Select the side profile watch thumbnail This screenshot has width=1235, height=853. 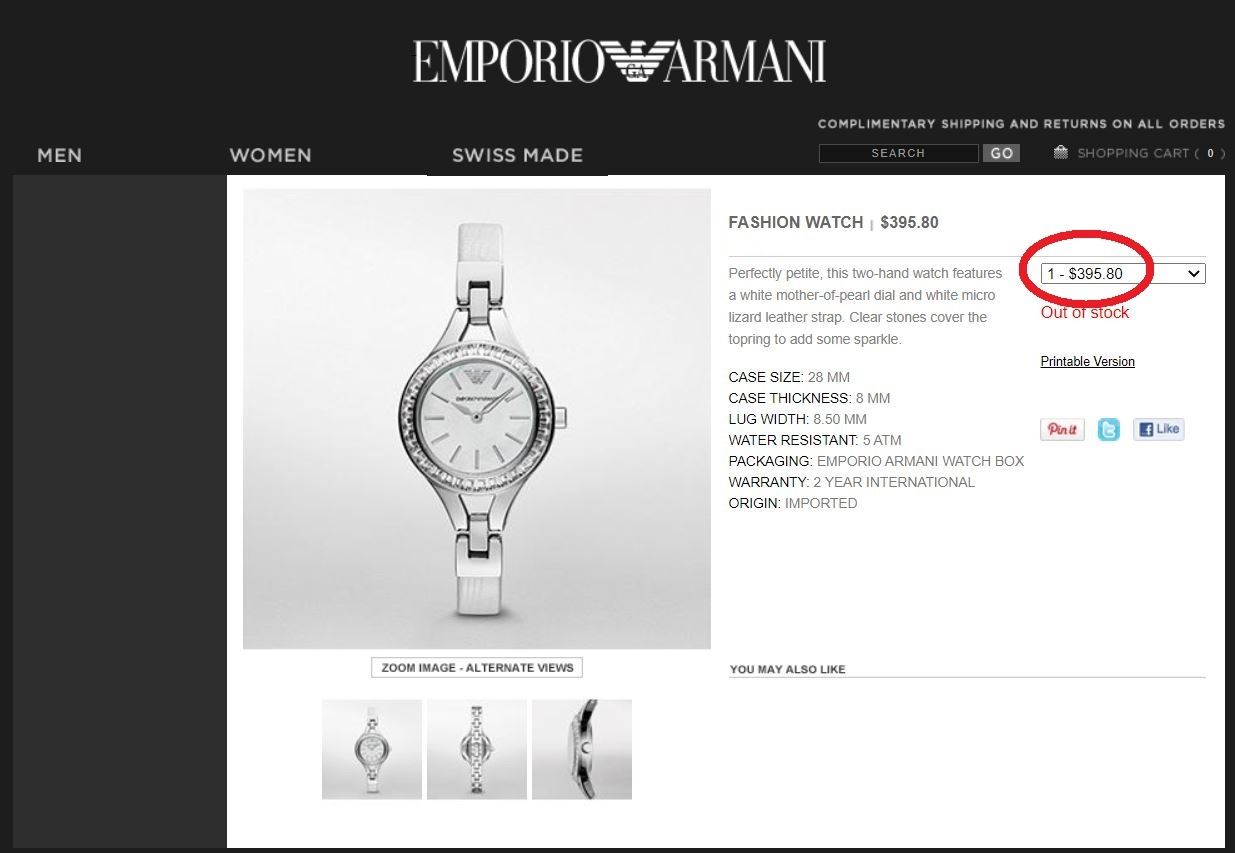582,749
